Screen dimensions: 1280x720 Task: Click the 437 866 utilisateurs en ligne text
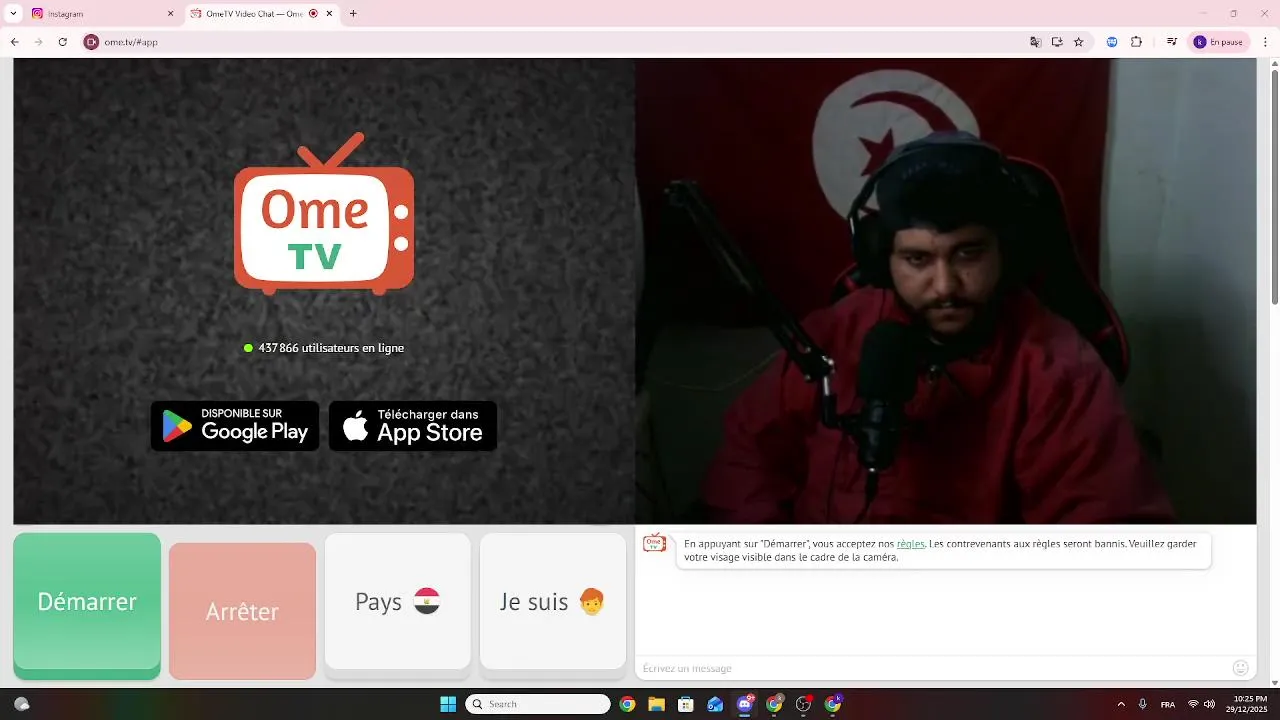(331, 348)
